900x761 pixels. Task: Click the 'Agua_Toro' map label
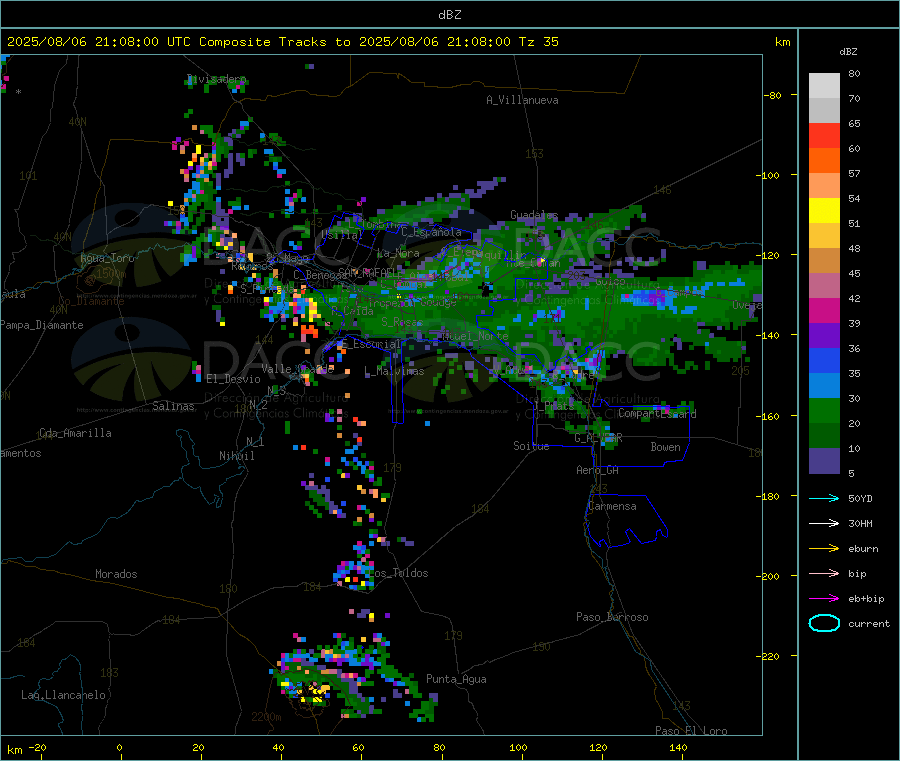pyautogui.click(x=107, y=258)
